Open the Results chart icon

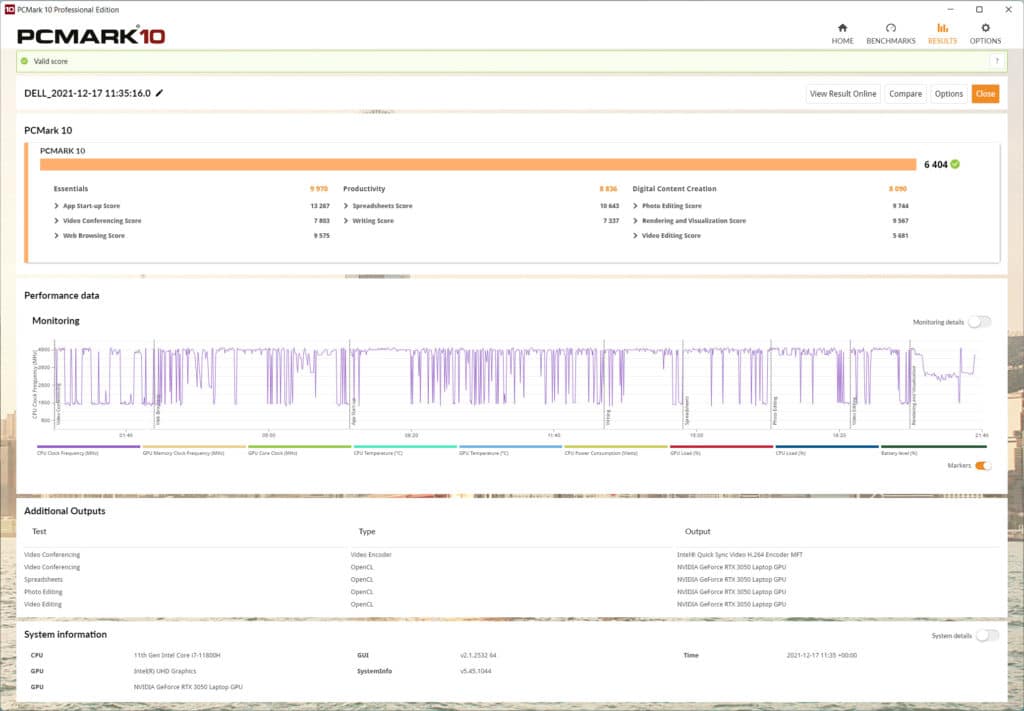point(942,27)
